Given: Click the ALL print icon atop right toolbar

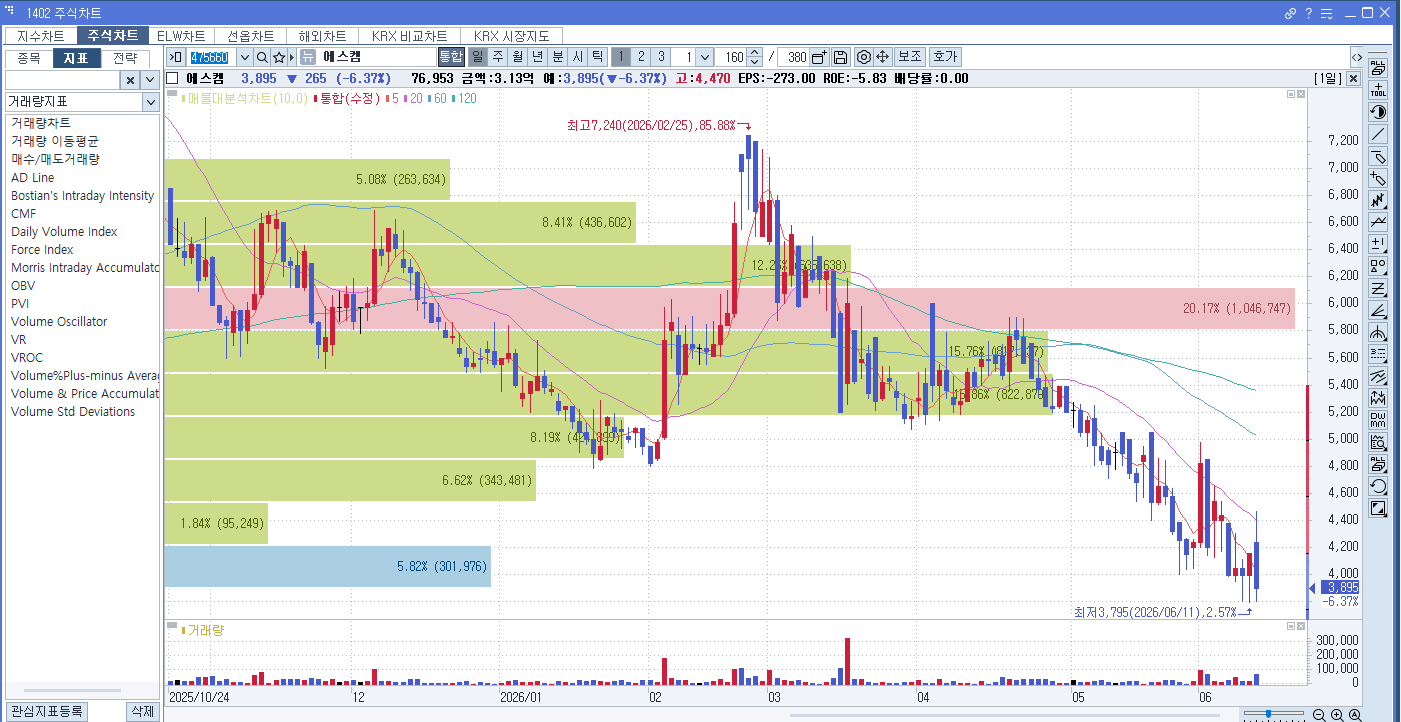Looking at the screenshot, I should pos(1378,69).
